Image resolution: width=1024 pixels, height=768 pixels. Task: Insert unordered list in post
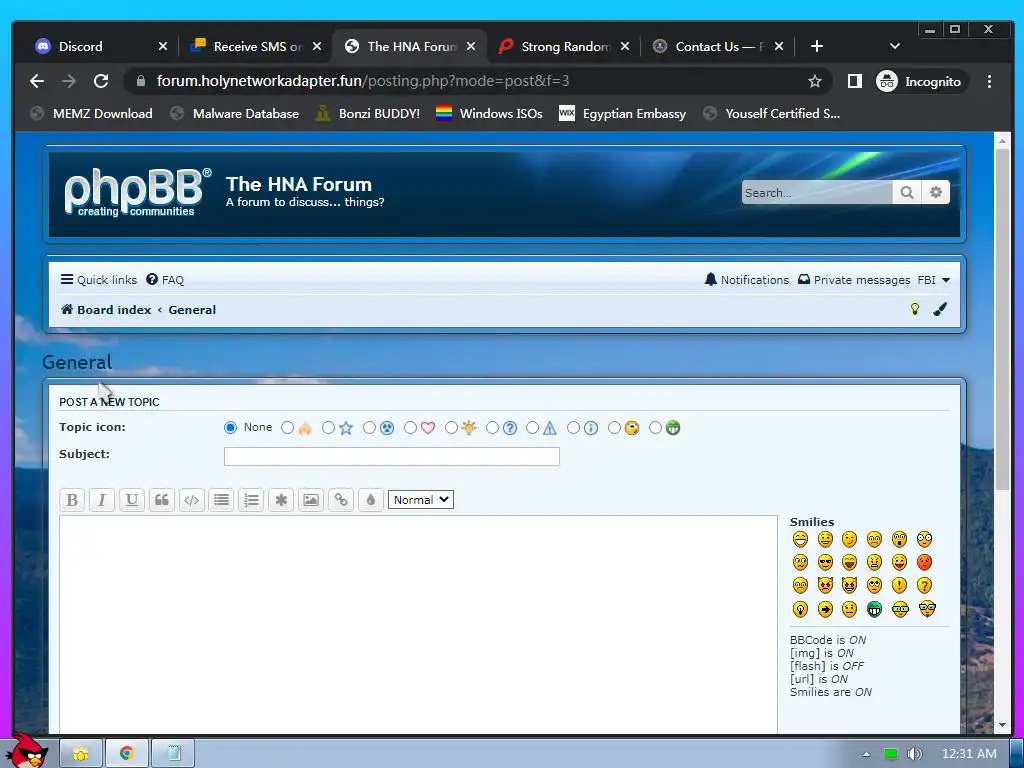[x=221, y=500]
